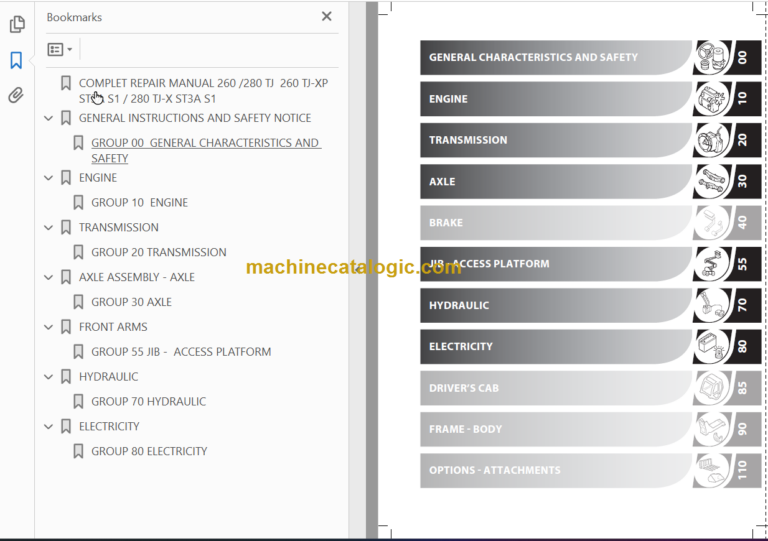Viewport: 768px width, 541px height.
Task: Click bookmark icon beside GROUP 70 HYDRAULIC
Action: [x=78, y=402]
